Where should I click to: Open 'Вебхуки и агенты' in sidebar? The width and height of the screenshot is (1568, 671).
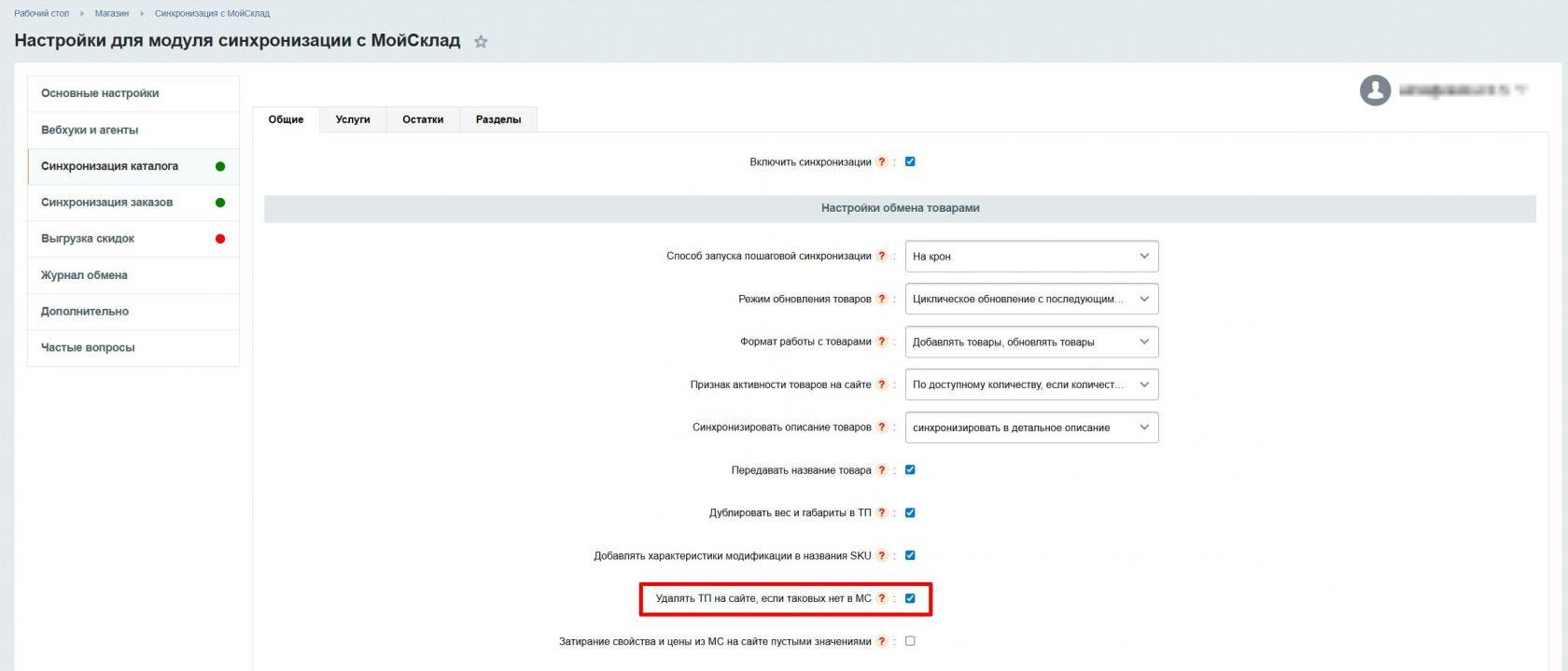click(133, 131)
